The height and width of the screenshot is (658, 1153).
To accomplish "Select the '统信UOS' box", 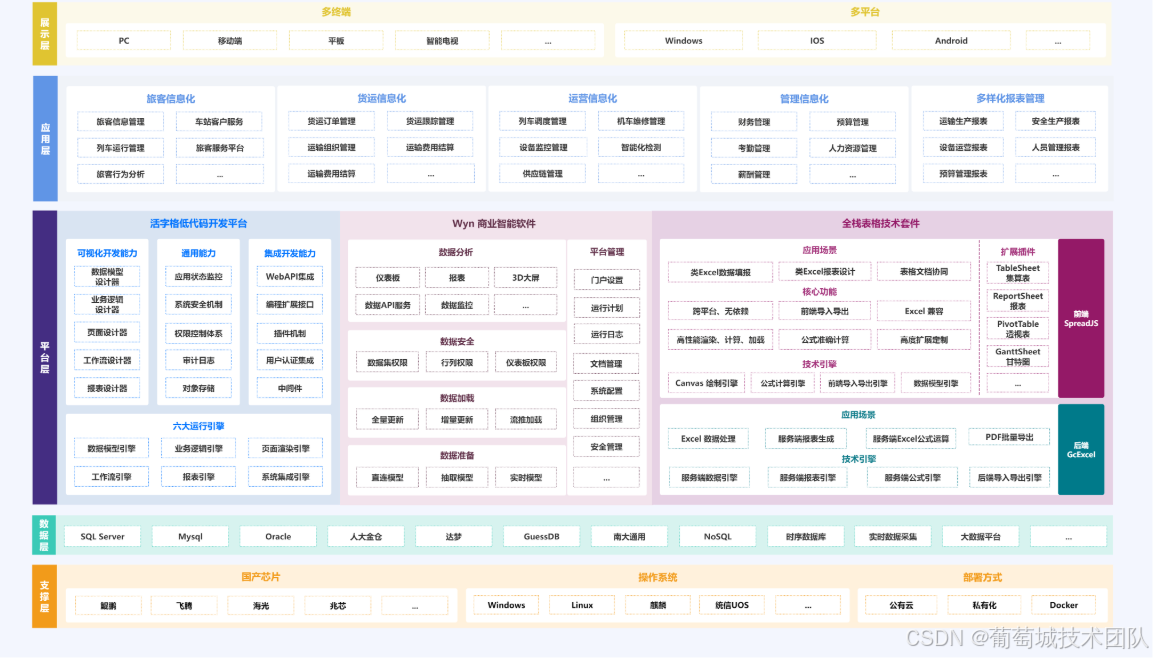I will click(732, 605).
